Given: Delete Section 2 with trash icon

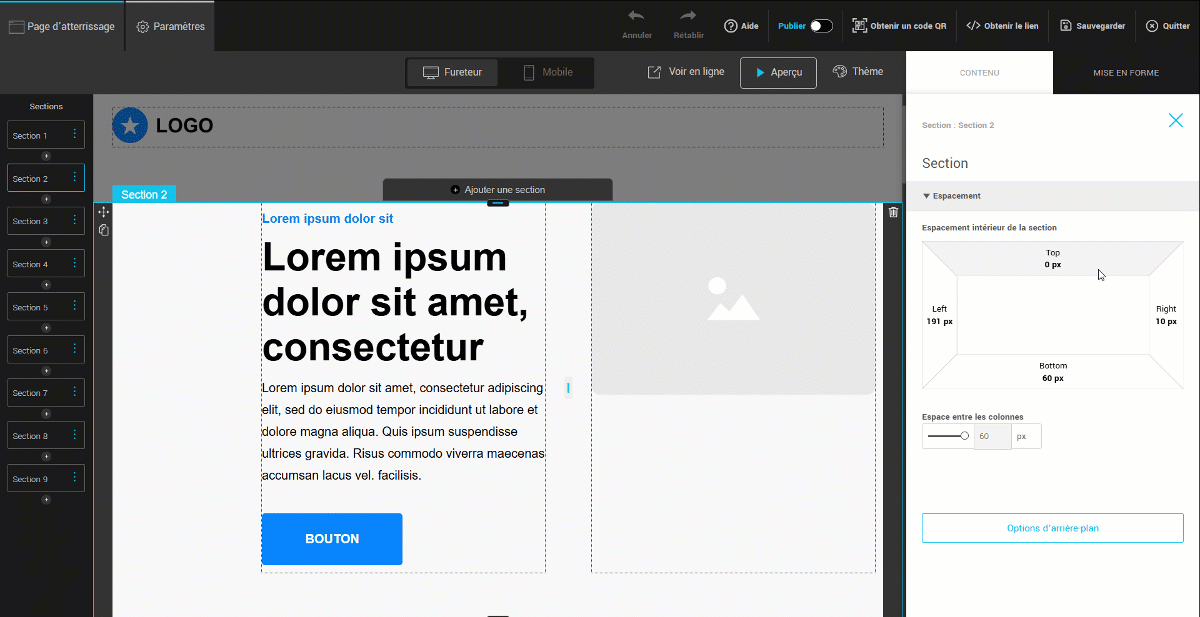Looking at the screenshot, I should click(893, 212).
